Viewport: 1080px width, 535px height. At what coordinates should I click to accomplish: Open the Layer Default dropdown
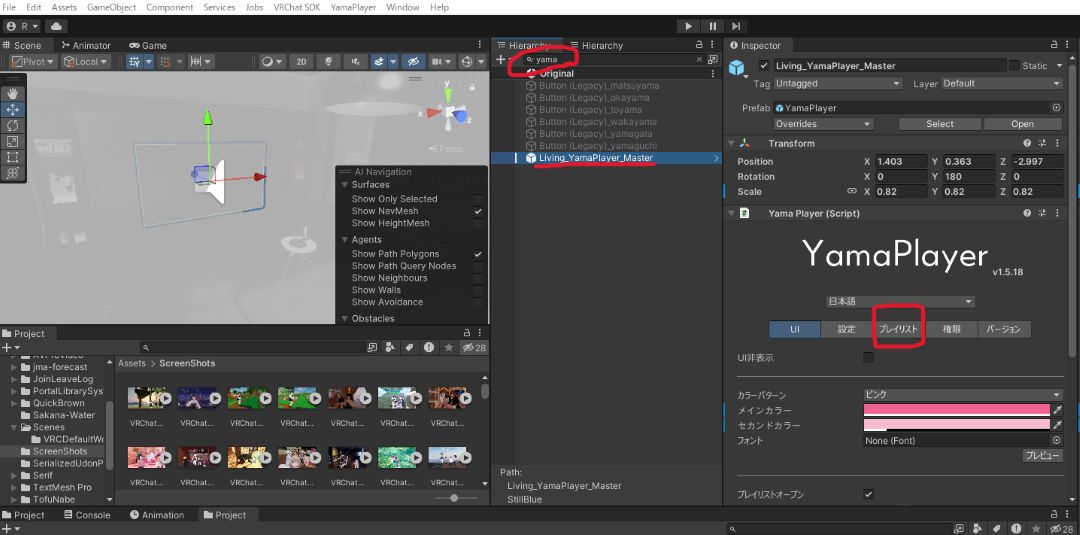pos(1002,83)
